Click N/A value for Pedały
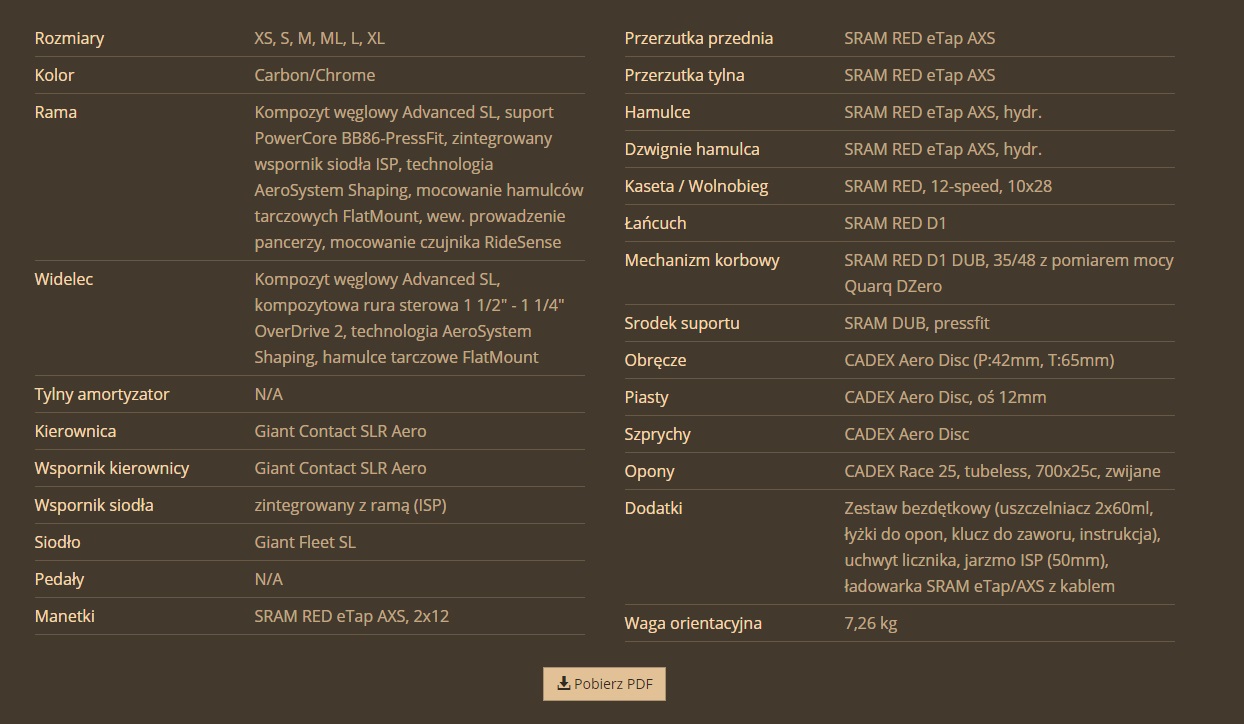Viewport: 1244px width, 724px height. point(269,579)
